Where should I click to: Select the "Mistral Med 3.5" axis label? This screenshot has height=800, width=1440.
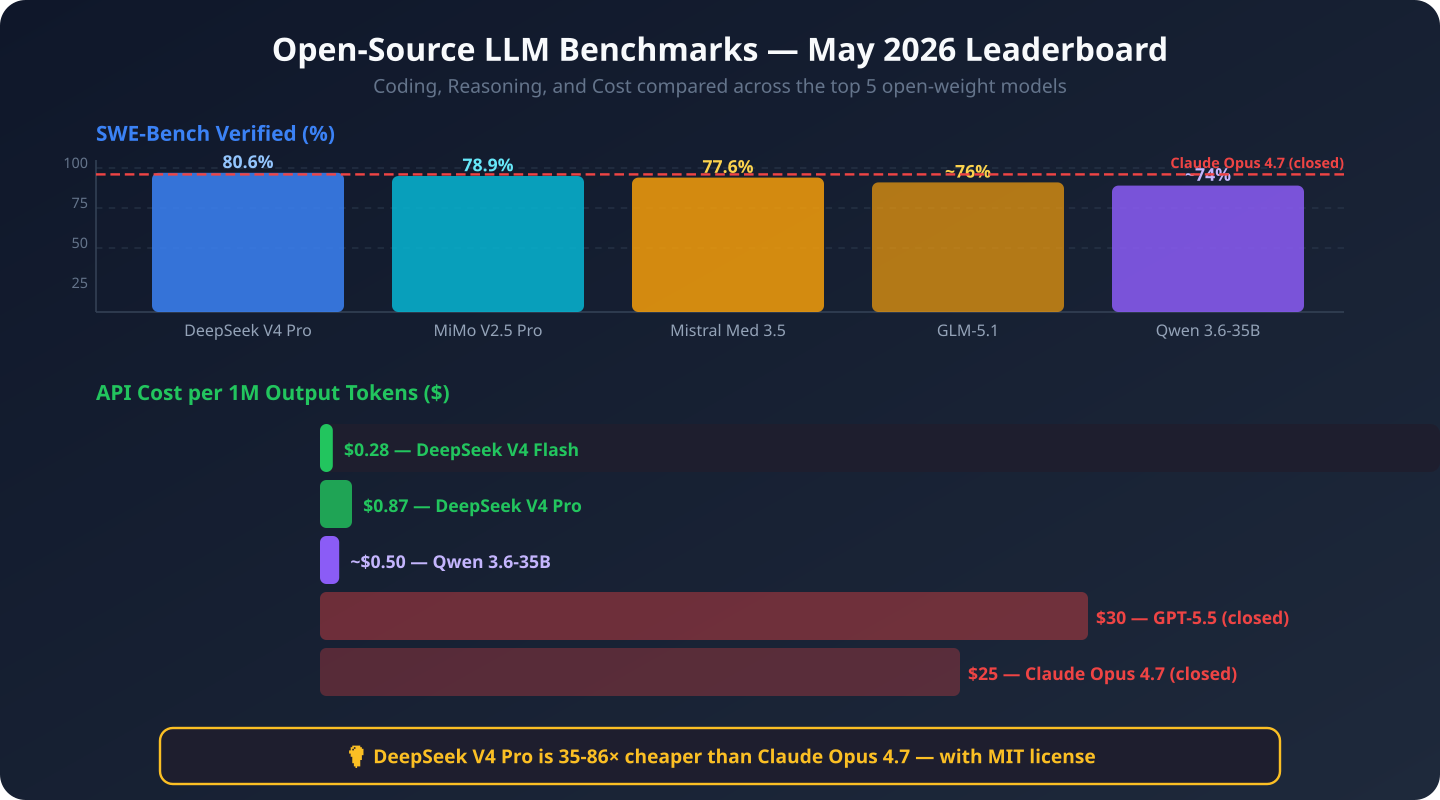point(728,330)
